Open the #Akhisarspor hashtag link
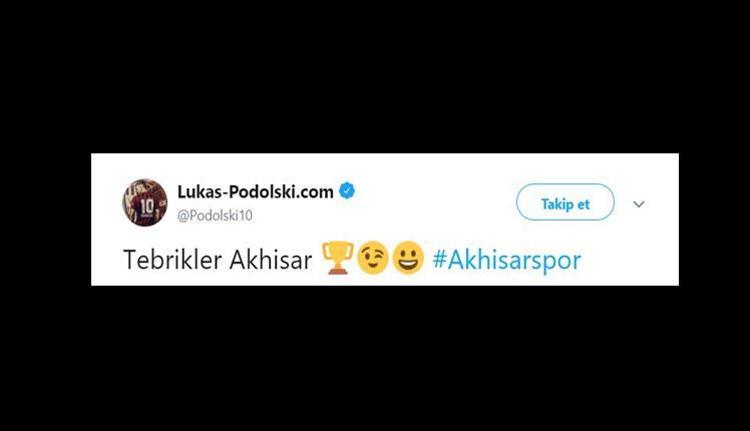The width and height of the screenshot is (750, 431). point(507,260)
